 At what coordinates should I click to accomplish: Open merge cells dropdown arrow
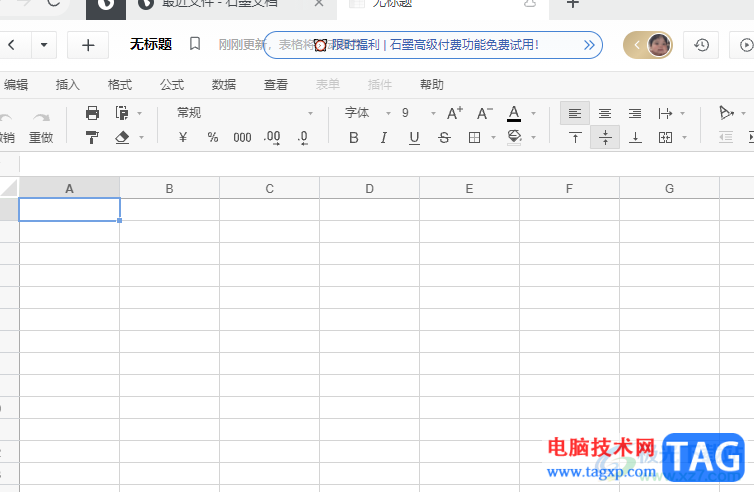click(x=684, y=138)
